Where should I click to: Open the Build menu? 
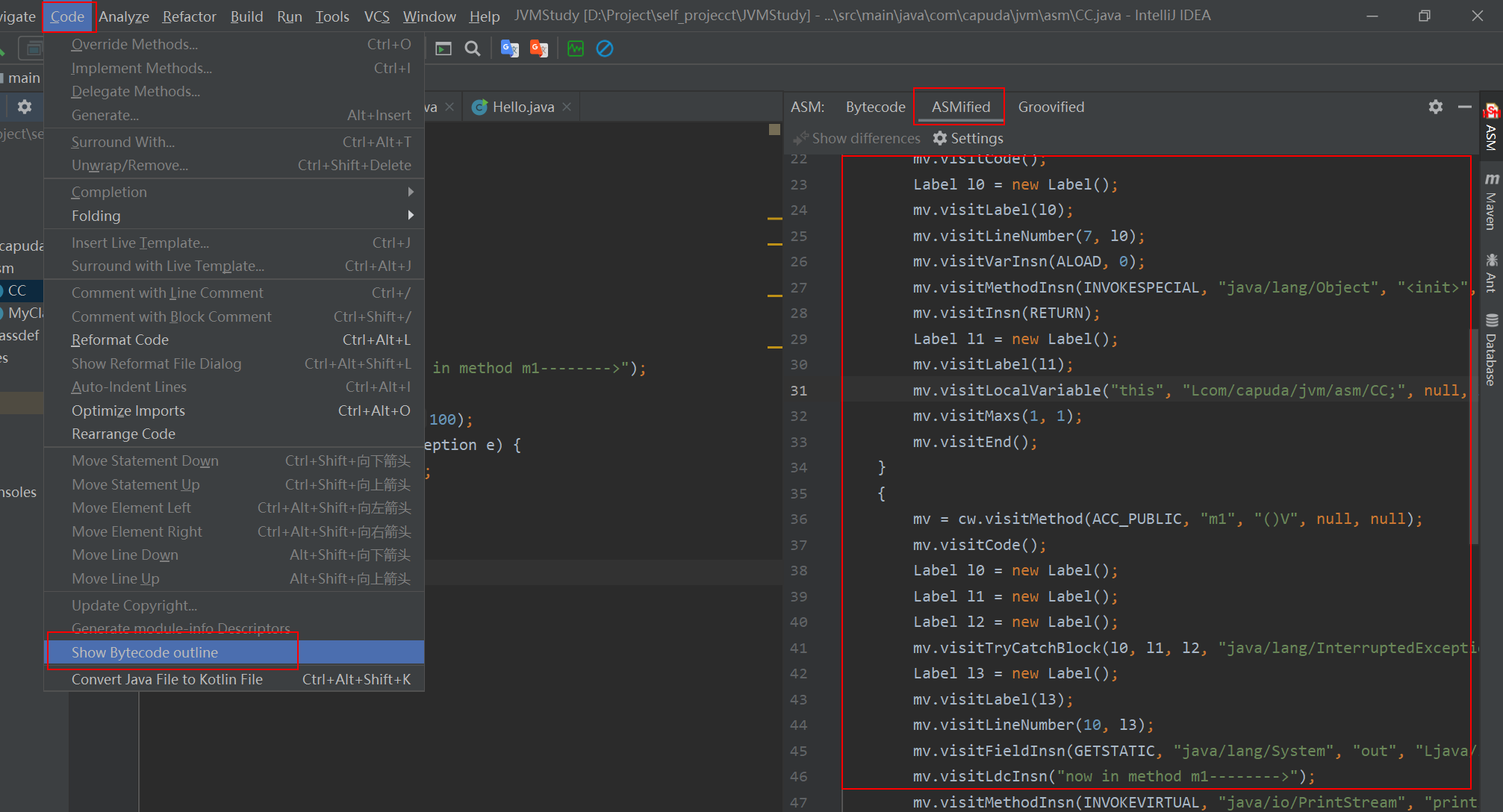[246, 16]
